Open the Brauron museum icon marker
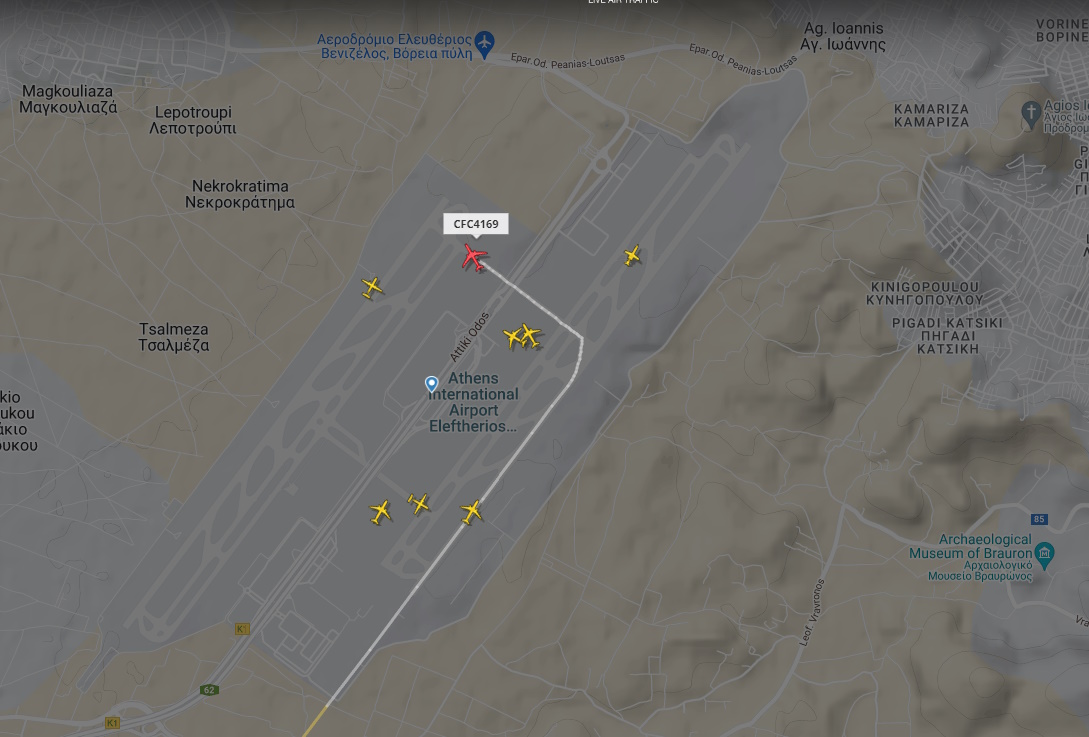Viewport: 1089px width, 737px height. tap(1044, 554)
